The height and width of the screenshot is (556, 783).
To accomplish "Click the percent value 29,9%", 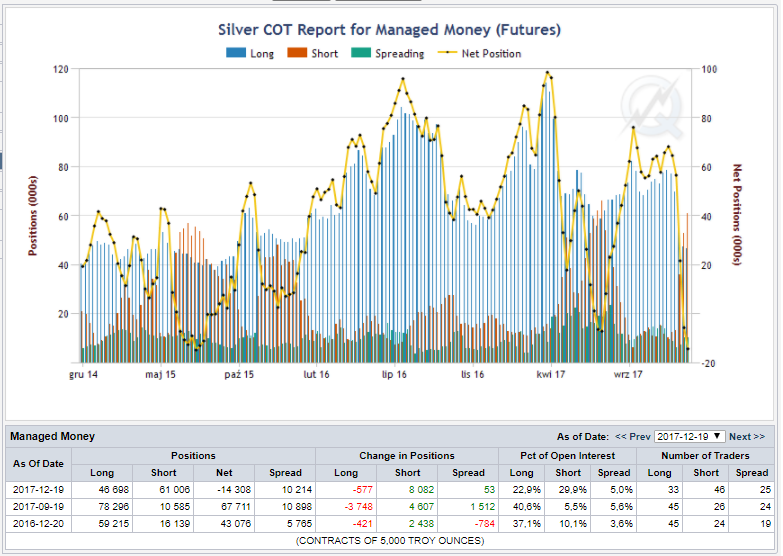I will pos(572,490).
